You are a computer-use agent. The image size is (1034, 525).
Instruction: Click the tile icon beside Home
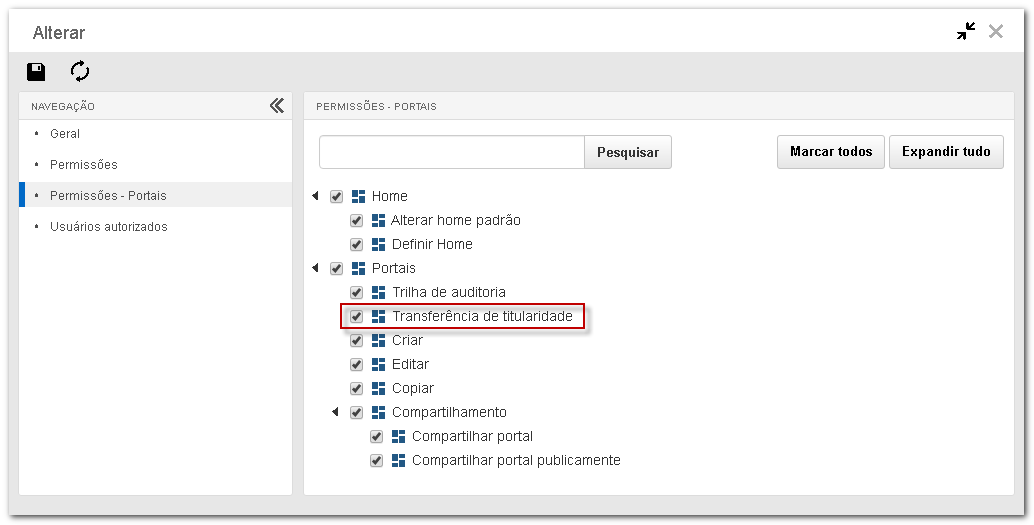[x=358, y=197]
